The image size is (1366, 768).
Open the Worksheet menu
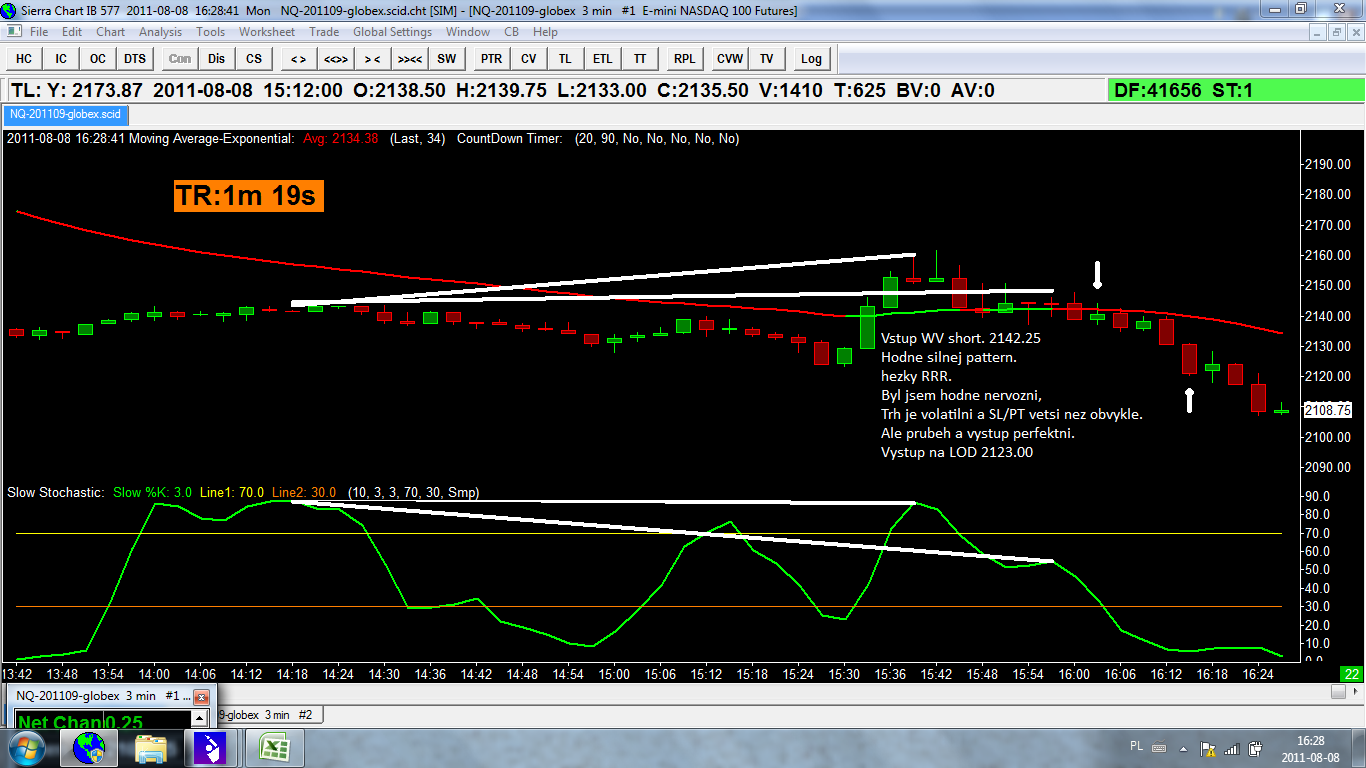click(x=267, y=32)
